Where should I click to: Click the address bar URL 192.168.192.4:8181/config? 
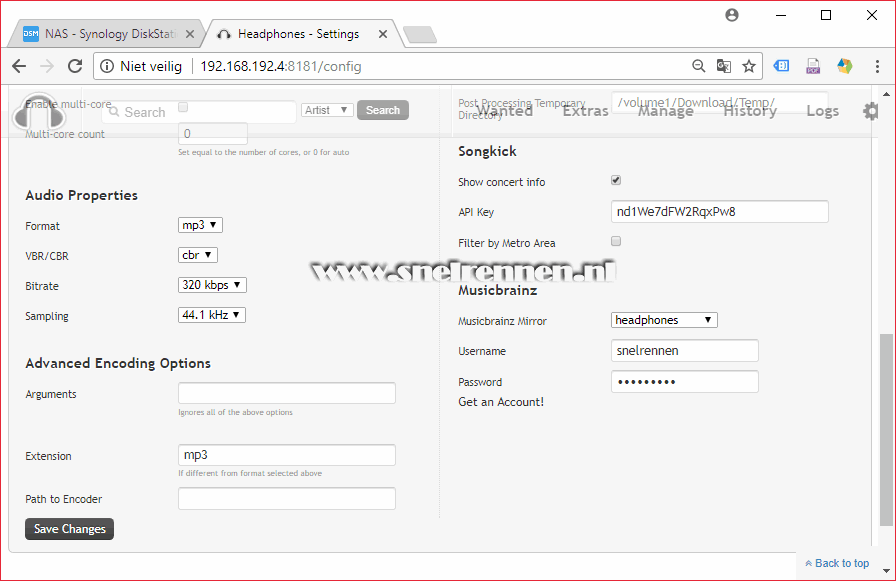point(281,66)
